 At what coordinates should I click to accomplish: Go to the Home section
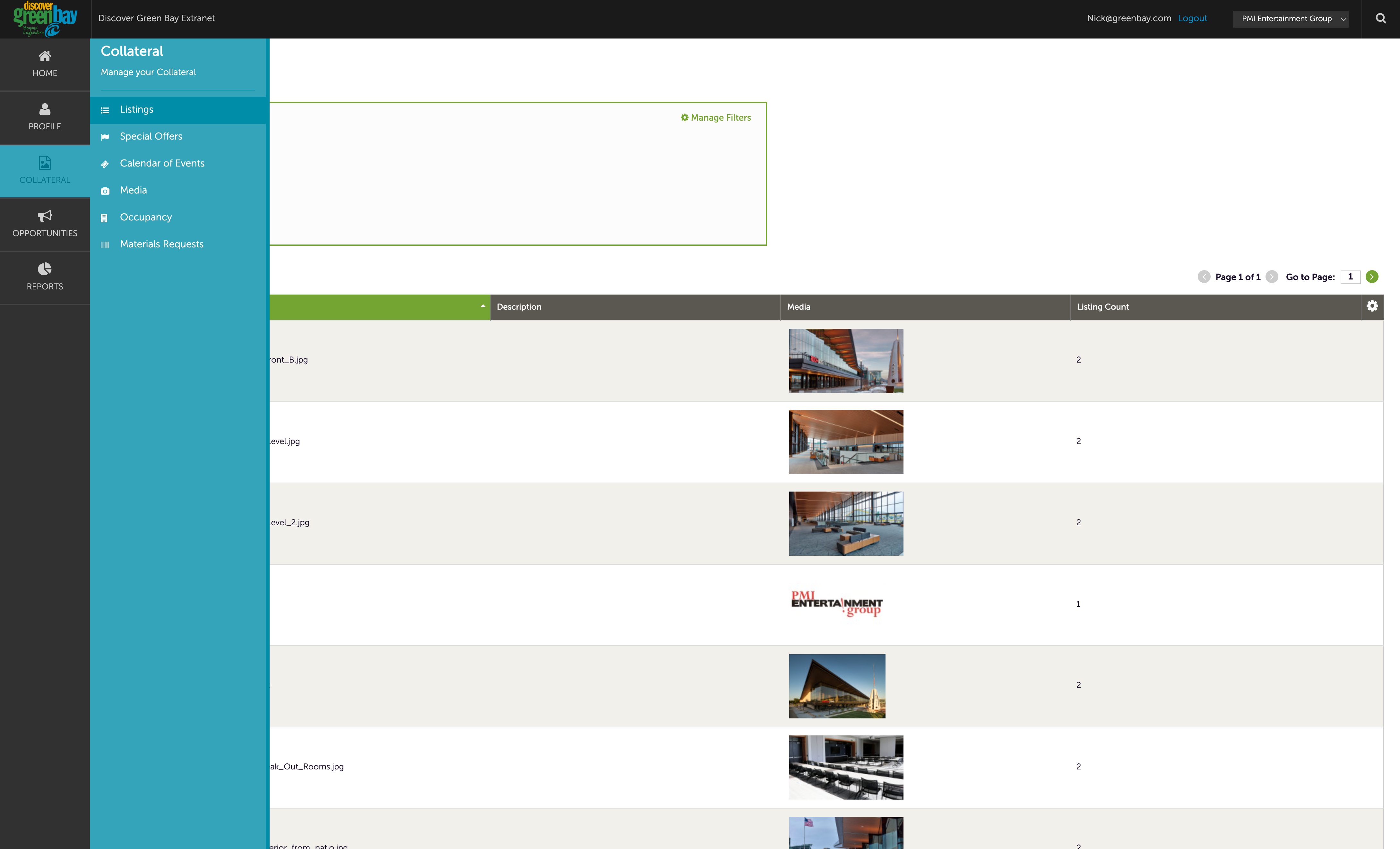tap(45, 64)
